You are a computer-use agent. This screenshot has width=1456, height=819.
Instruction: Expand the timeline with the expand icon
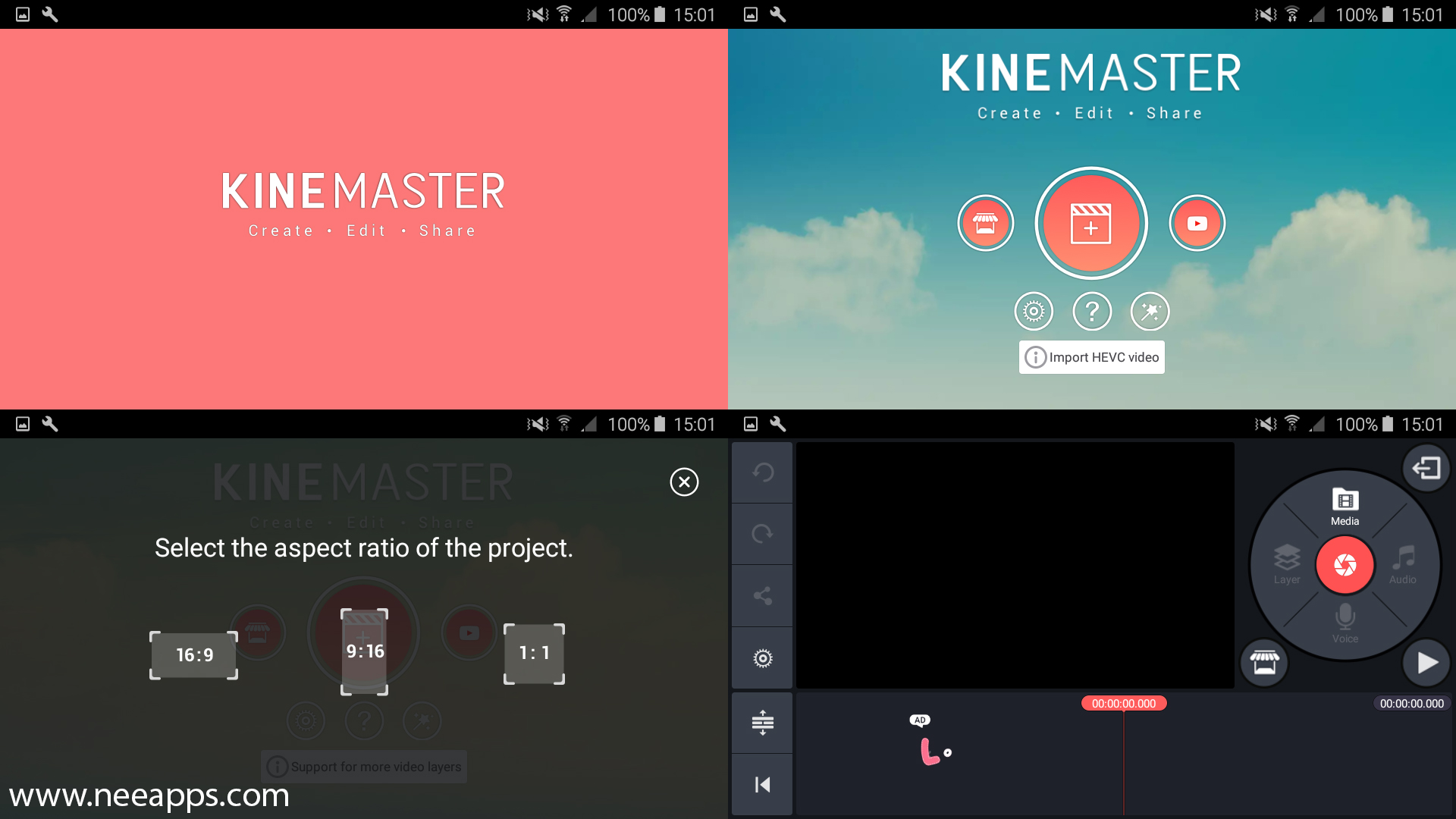[762, 723]
